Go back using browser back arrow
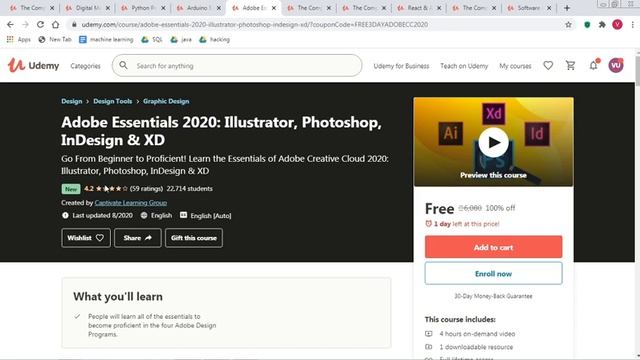This screenshot has height=360, width=640. point(10,24)
